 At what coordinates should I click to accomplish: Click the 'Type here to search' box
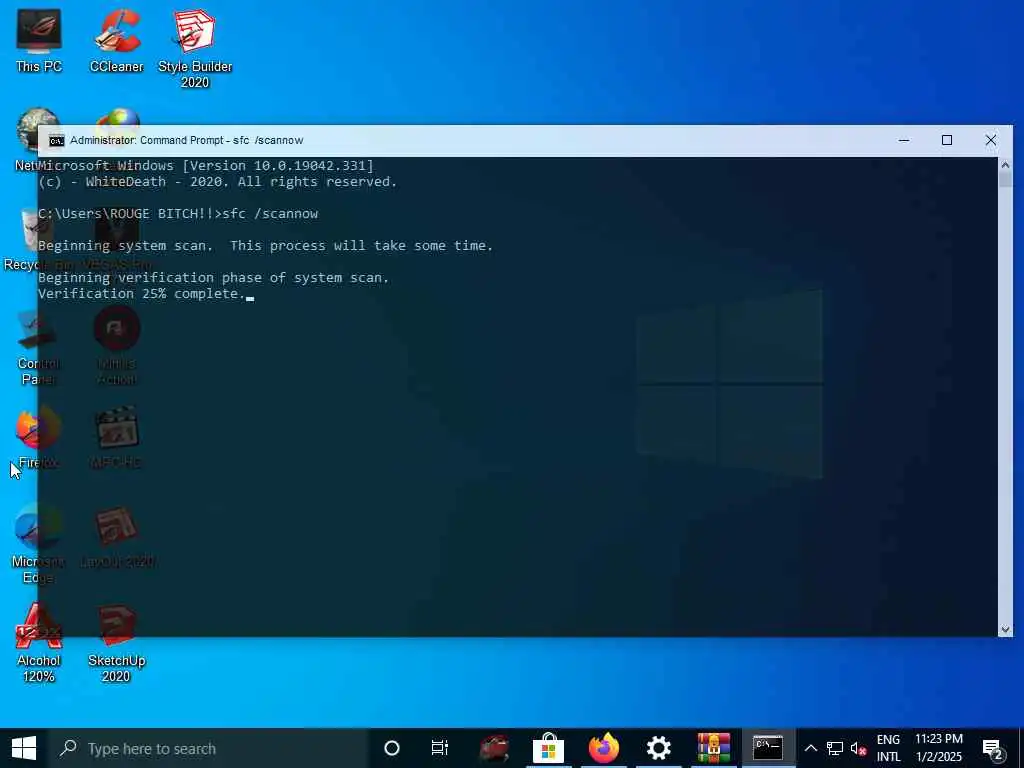pos(209,748)
